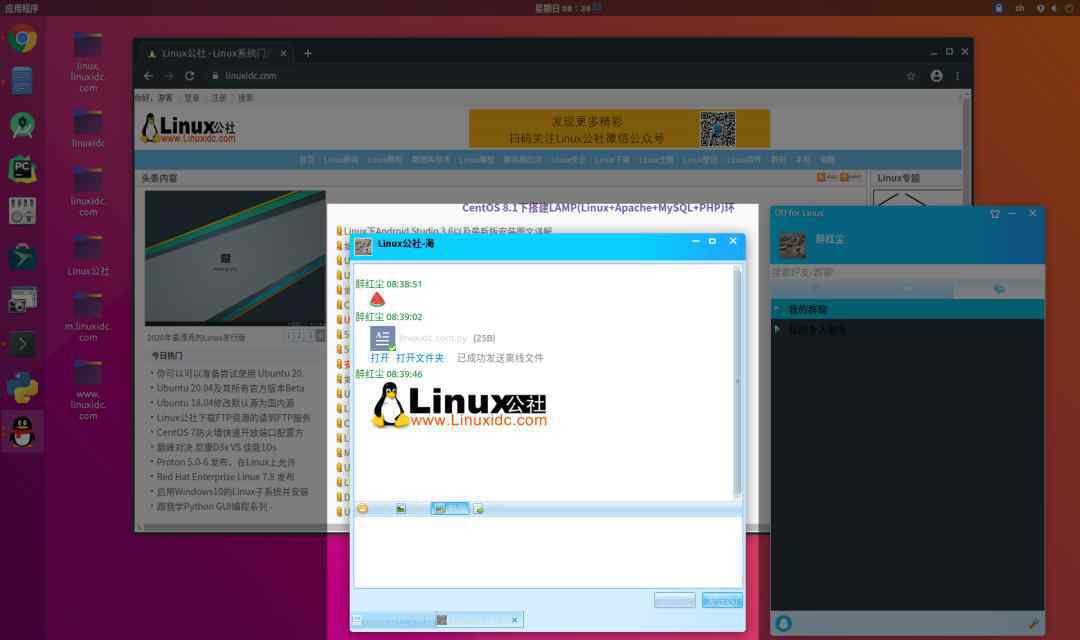Open PyCharm from the dock
Screen dimensions: 1080x640
point(22,169)
